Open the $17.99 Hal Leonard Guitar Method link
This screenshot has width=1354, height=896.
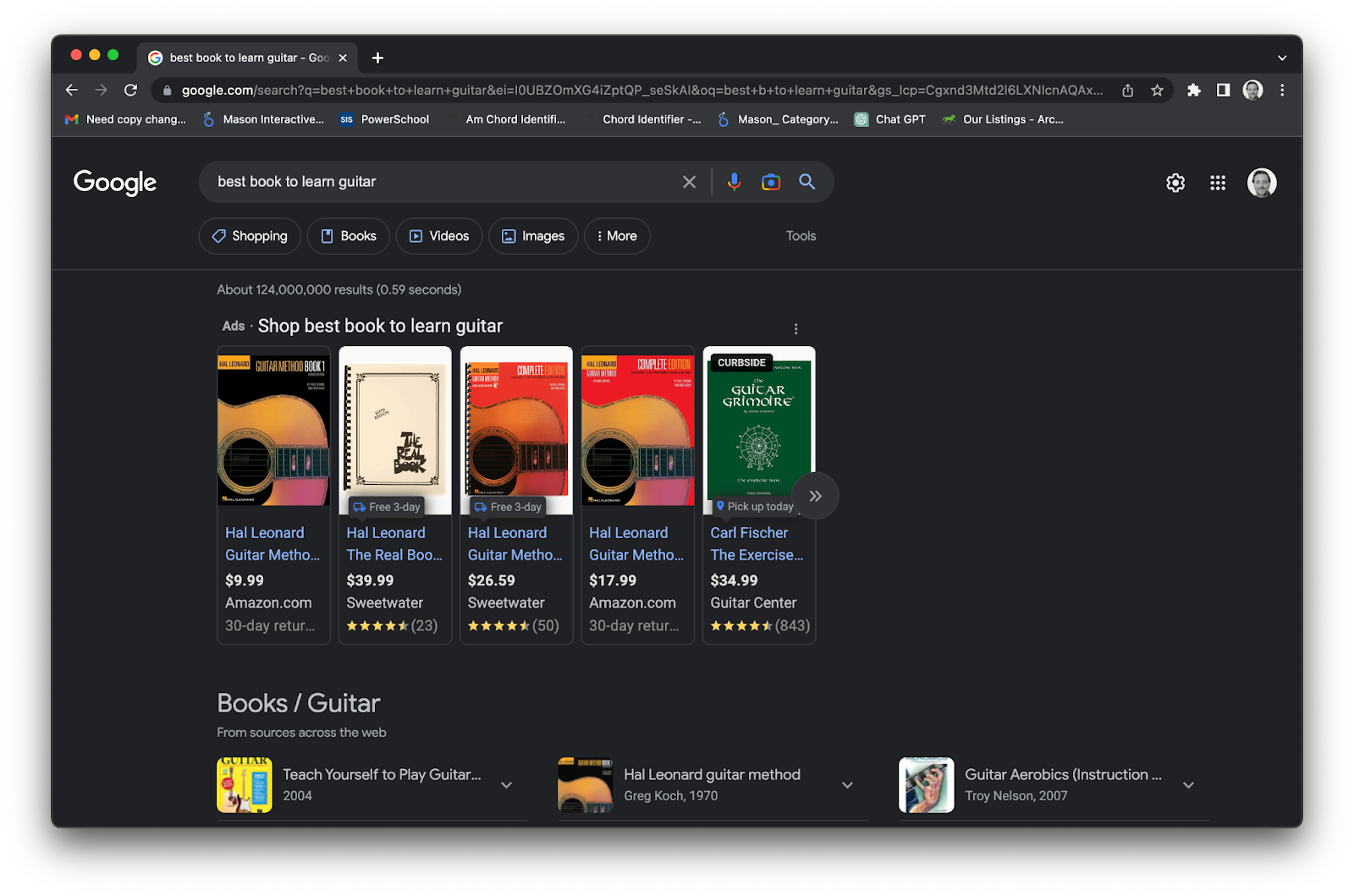pos(636,544)
